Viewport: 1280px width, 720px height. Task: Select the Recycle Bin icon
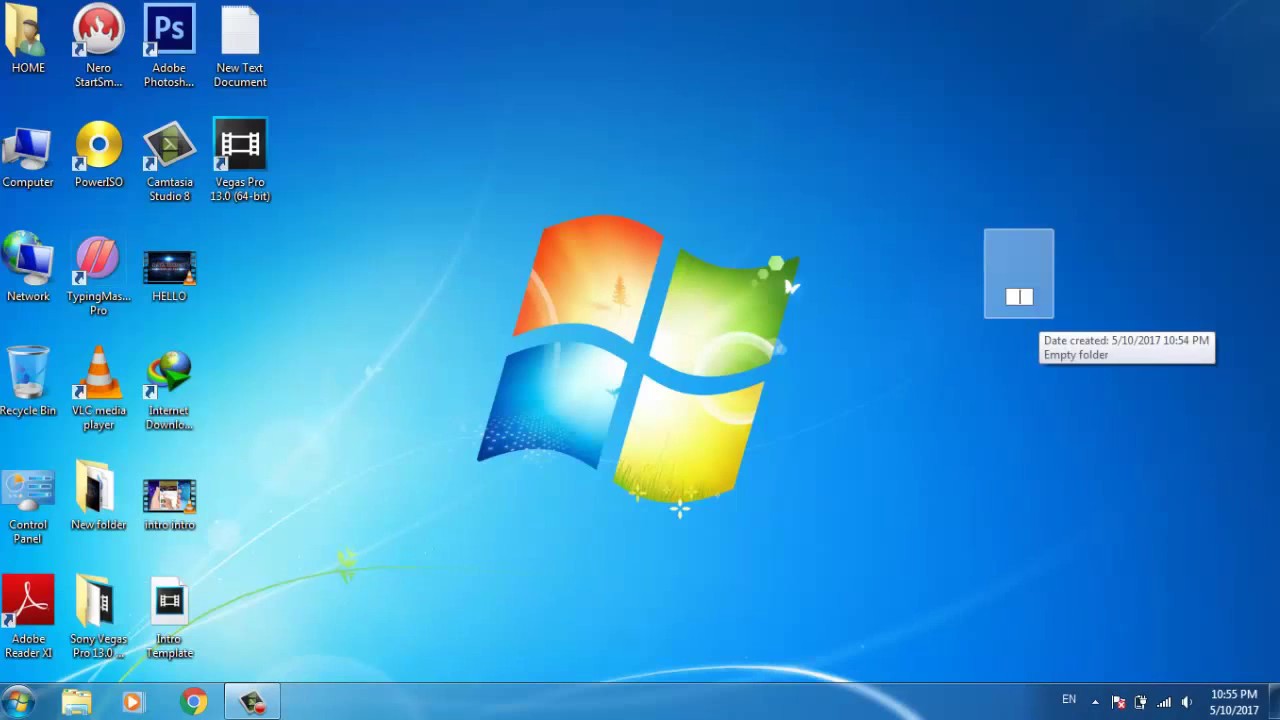click(28, 382)
